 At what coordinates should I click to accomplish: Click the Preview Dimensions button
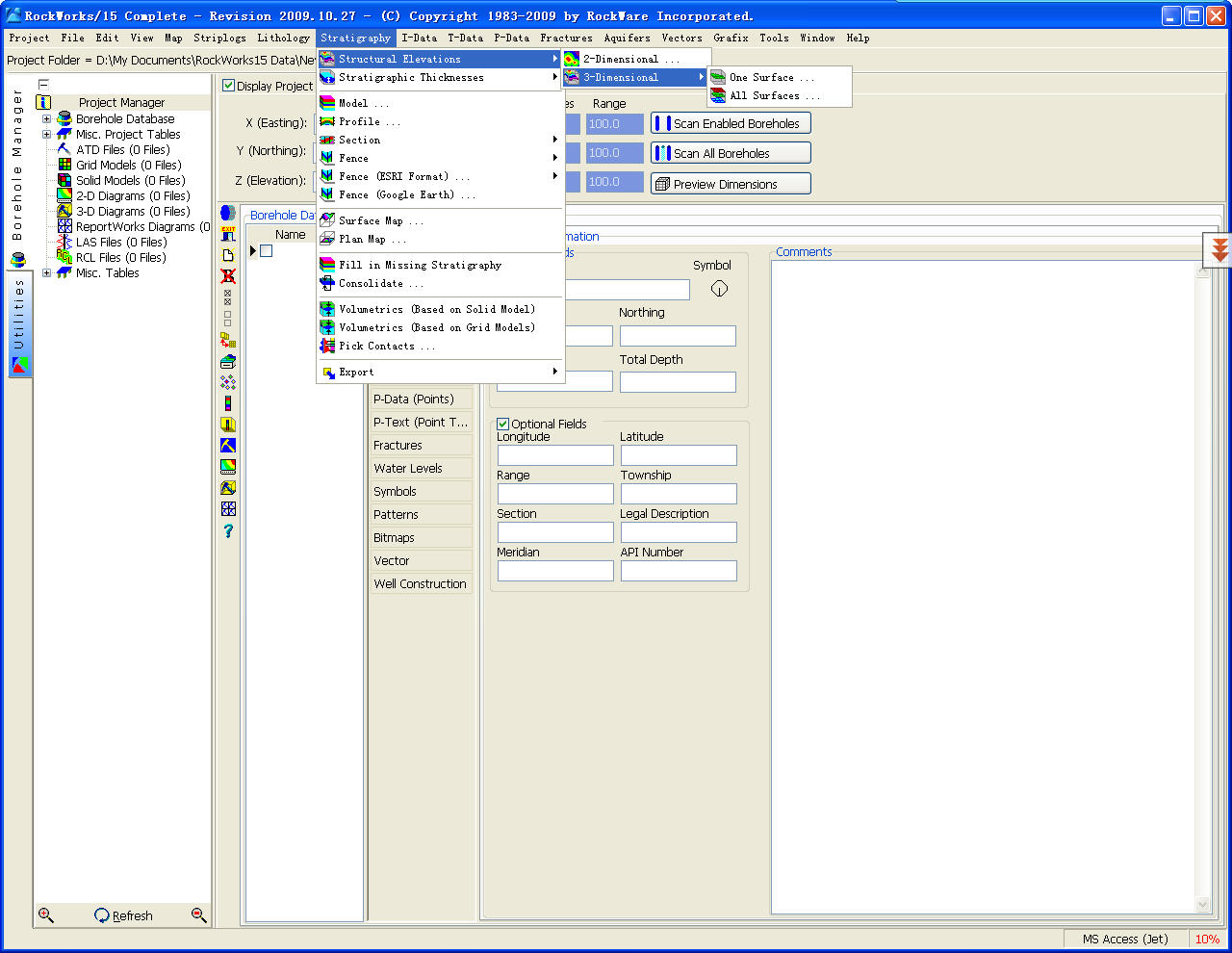point(731,184)
